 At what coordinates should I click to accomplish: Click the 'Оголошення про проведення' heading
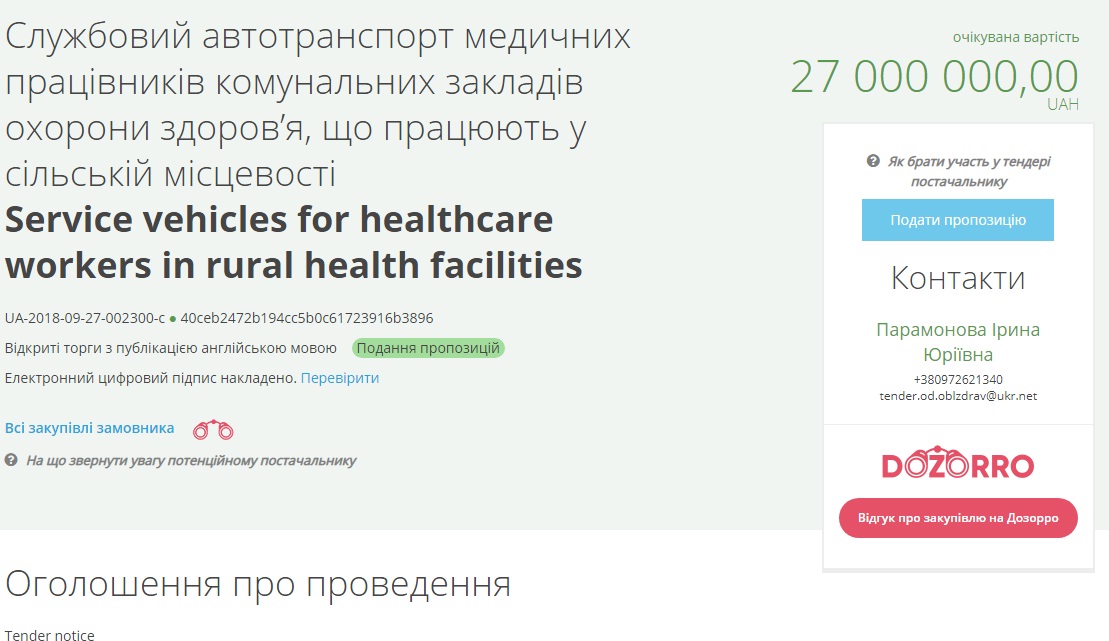pyautogui.click(x=258, y=585)
